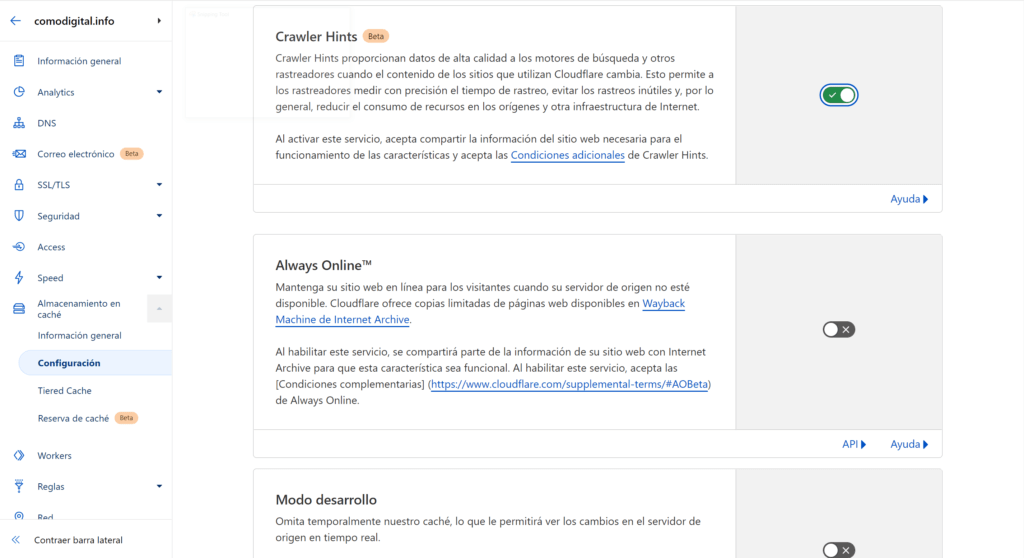Turn on Modo desarrollo toggle
Image resolution: width=1024 pixels, height=558 pixels.
839,550
